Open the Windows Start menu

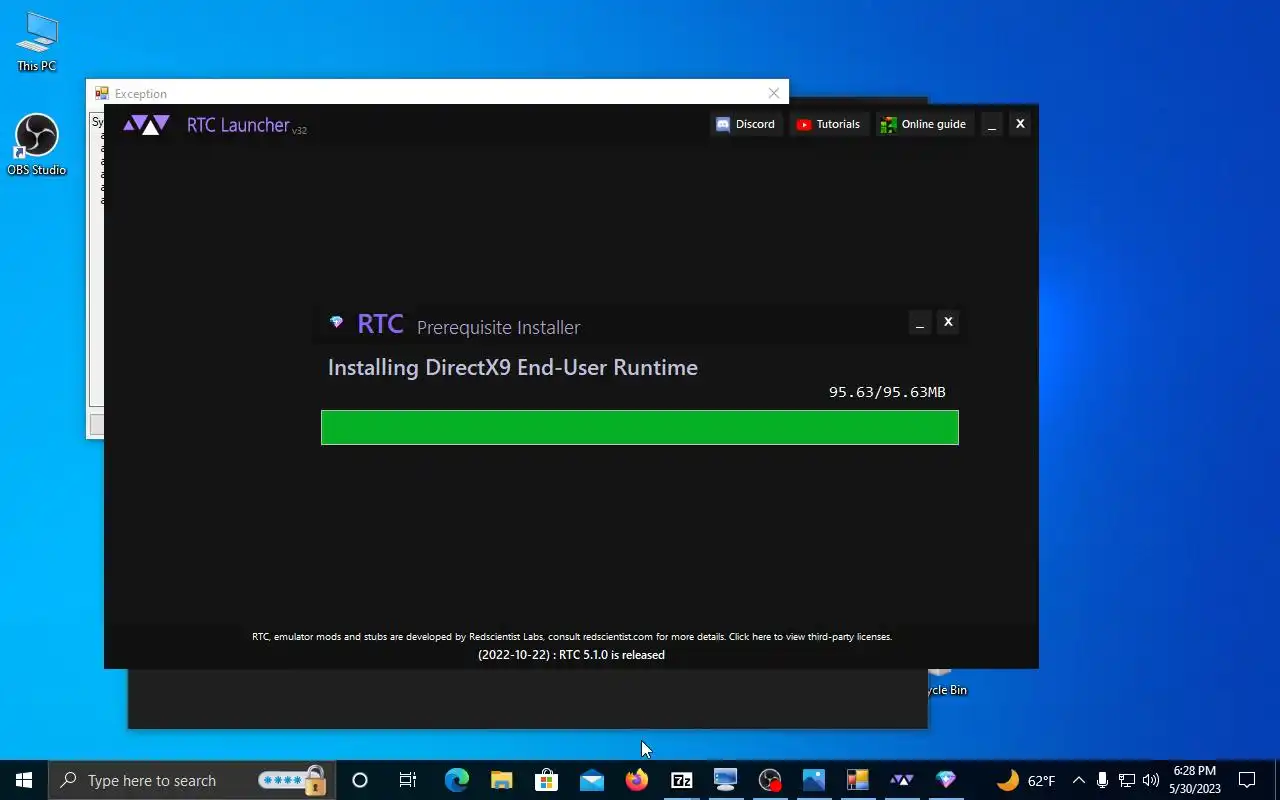coord(24,780)
